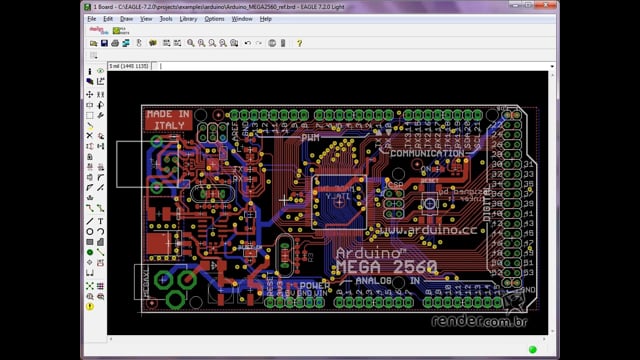Click the Ratsnest tool icon
640x360 pixels.
click(90, 286)
